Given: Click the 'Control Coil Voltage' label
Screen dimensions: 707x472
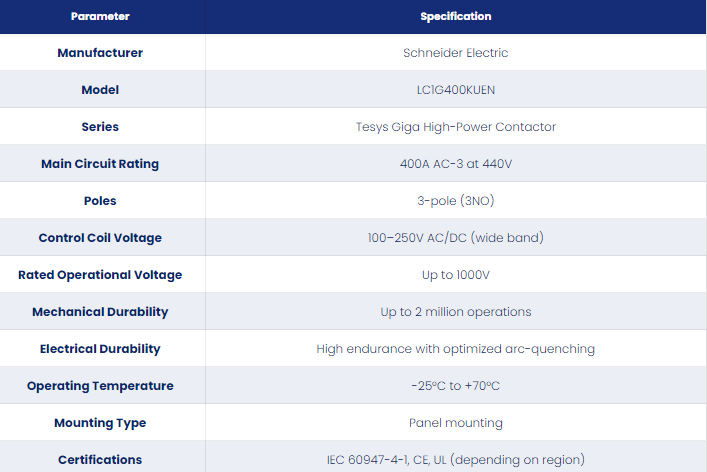Looking at the screenshot, I should click(x=100, y=238).
